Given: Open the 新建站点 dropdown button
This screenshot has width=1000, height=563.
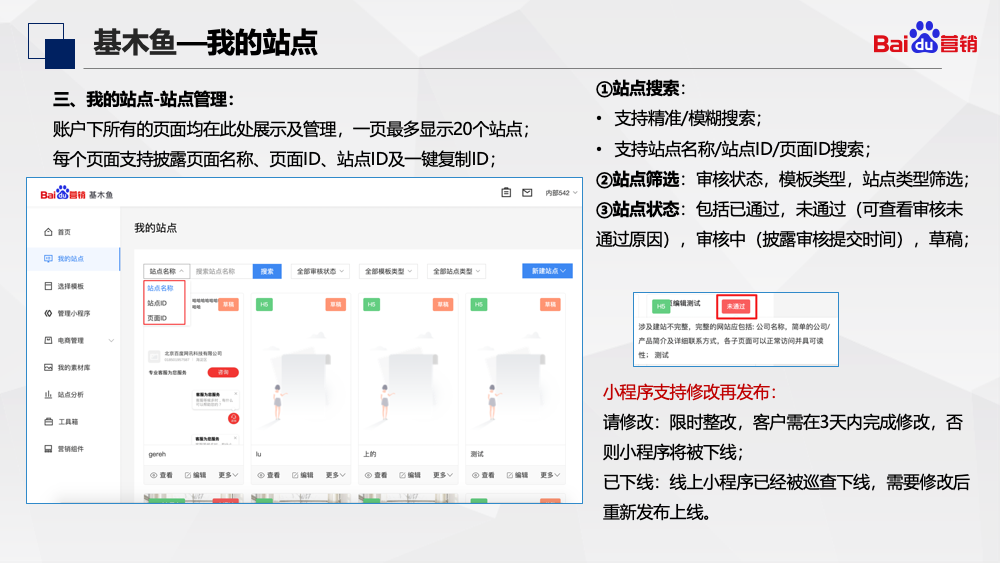Looking at the screenshot, I should (547, 271).
